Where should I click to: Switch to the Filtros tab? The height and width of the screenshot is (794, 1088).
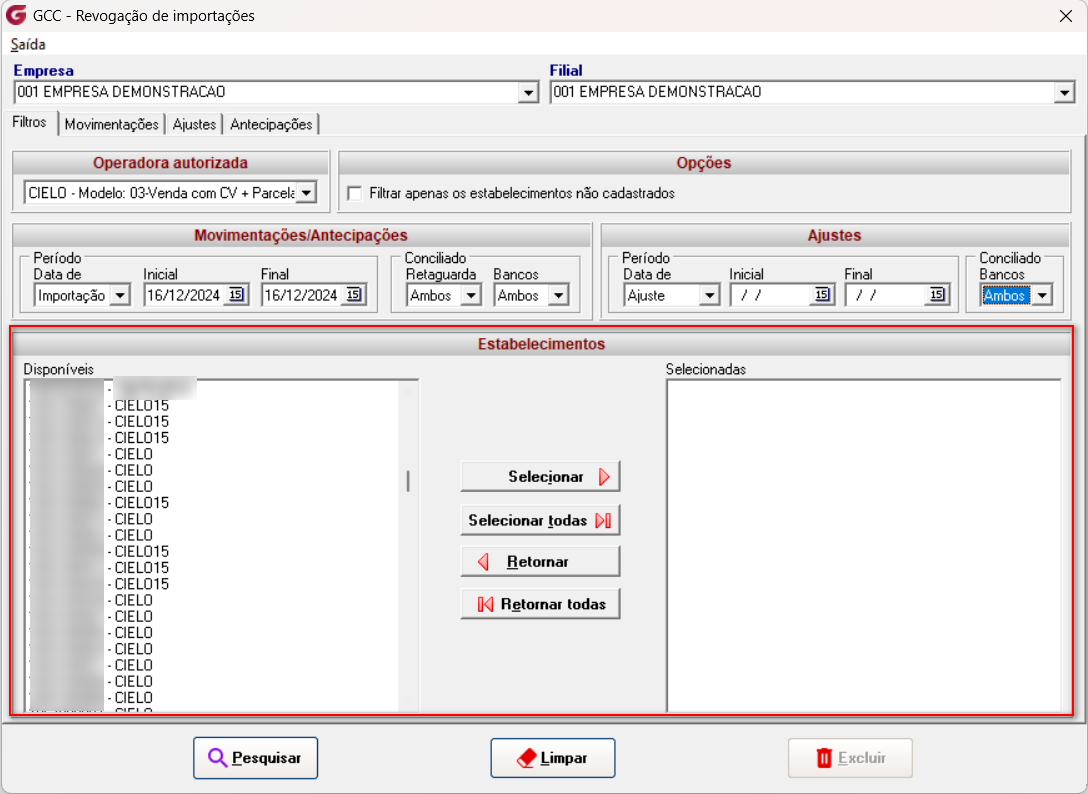[30, 122]
